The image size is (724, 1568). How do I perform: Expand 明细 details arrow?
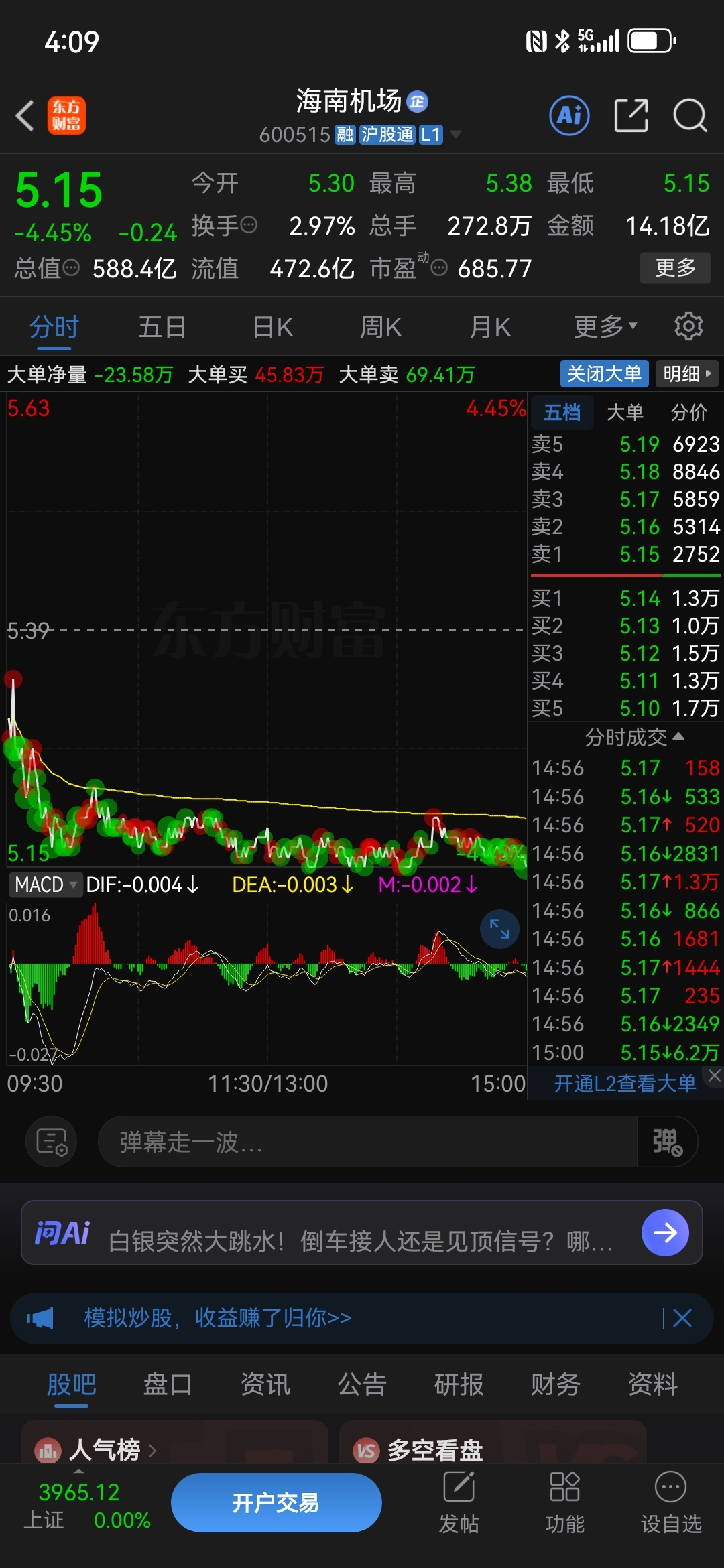pyautogui.click(x=687, y=373)
